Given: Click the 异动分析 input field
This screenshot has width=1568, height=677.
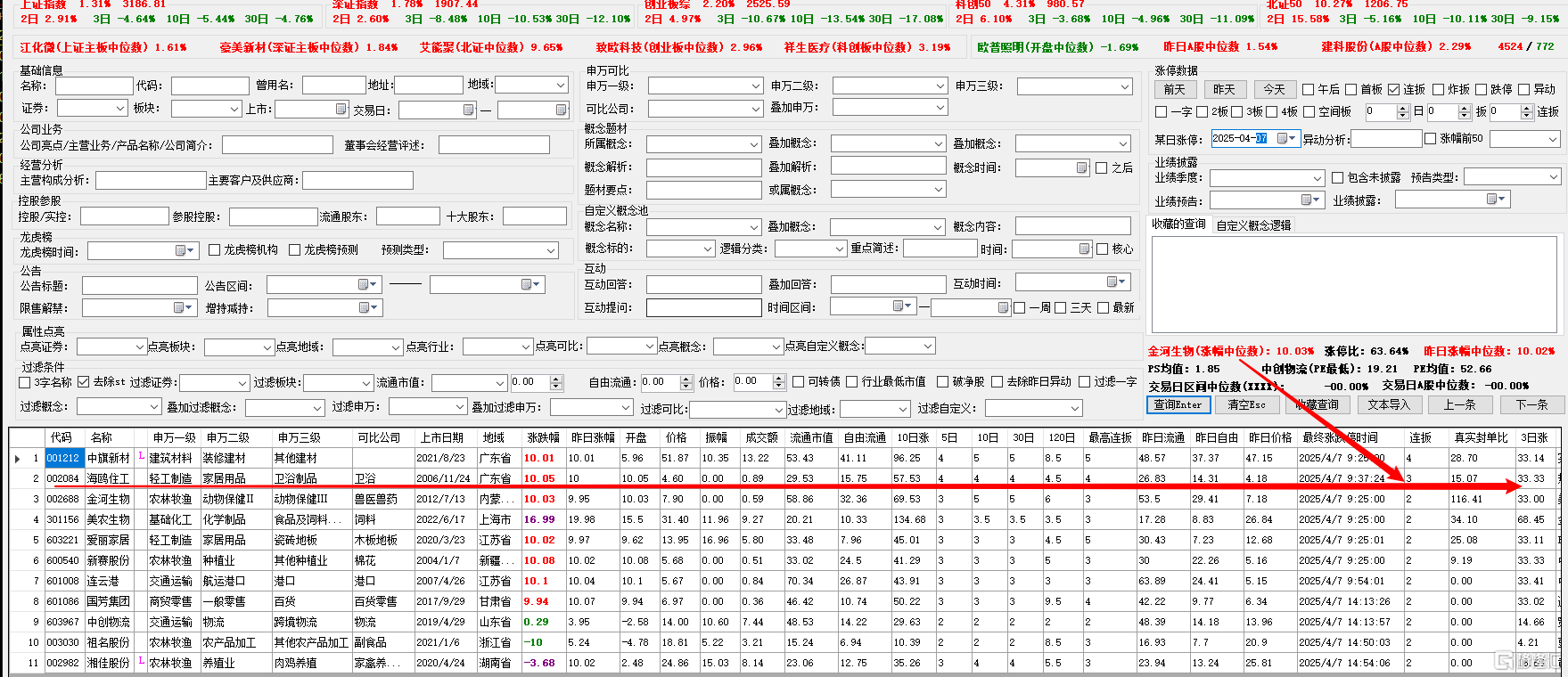Looking at the screenshot, I should coord(1386,138).
